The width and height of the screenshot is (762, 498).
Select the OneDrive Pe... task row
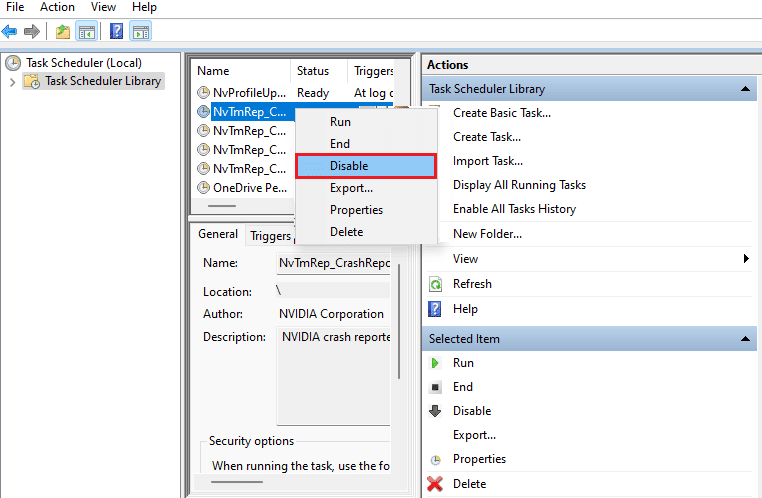click(244, 188)
